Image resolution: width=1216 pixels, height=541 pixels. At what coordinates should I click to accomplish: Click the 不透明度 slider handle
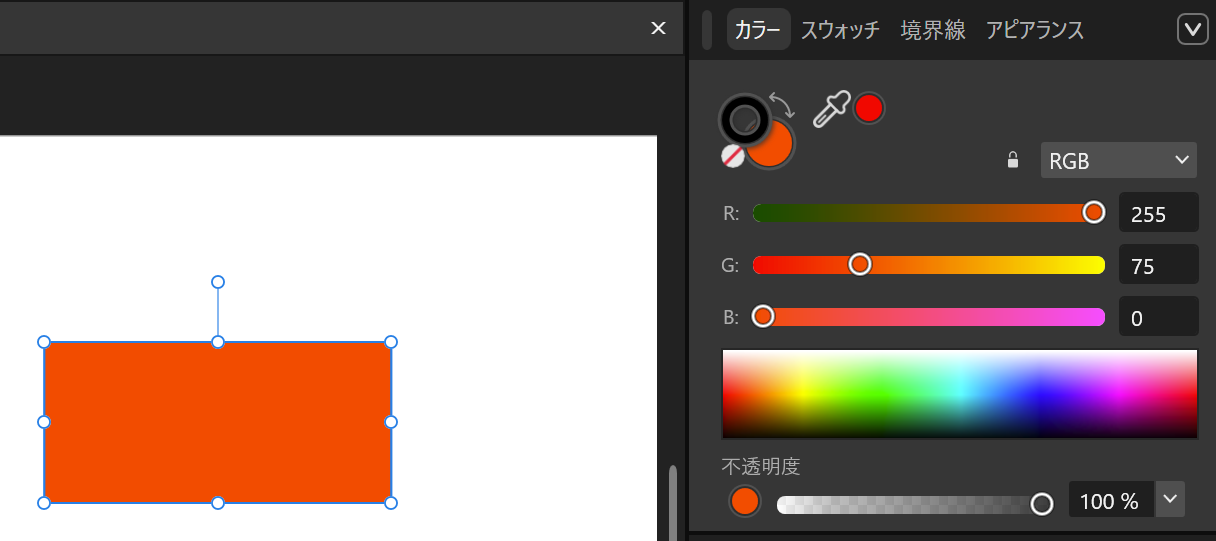pyautogui.click(x=1042, y=503)
